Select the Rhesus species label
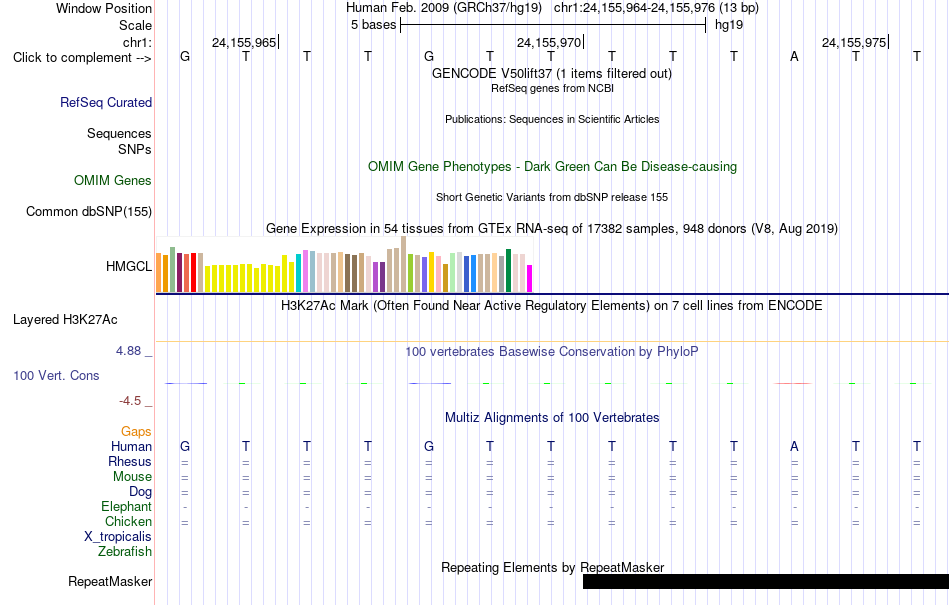 pos(130,461)
